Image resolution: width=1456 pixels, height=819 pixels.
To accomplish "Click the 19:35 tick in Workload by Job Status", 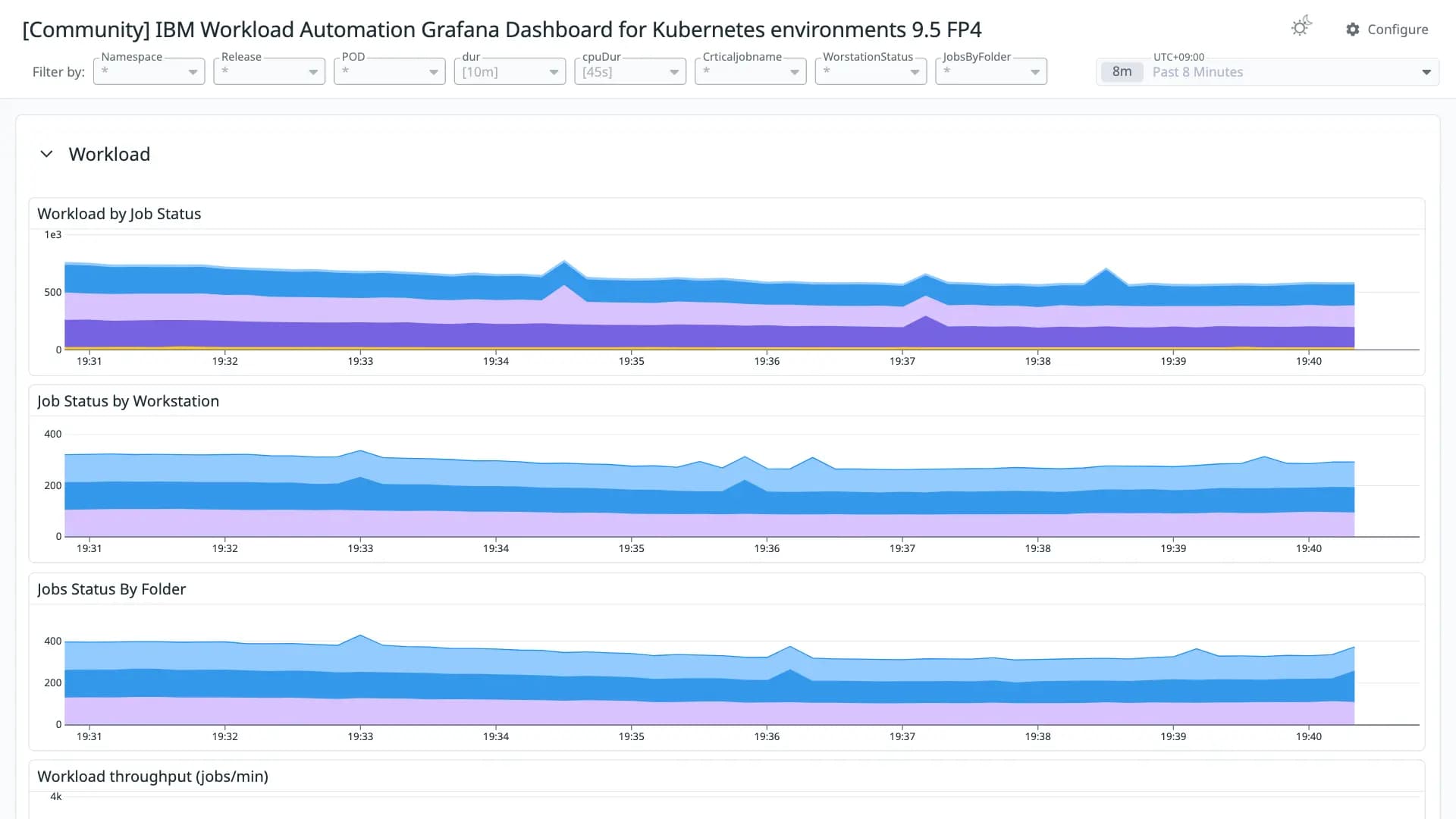I will click(631, 361).
